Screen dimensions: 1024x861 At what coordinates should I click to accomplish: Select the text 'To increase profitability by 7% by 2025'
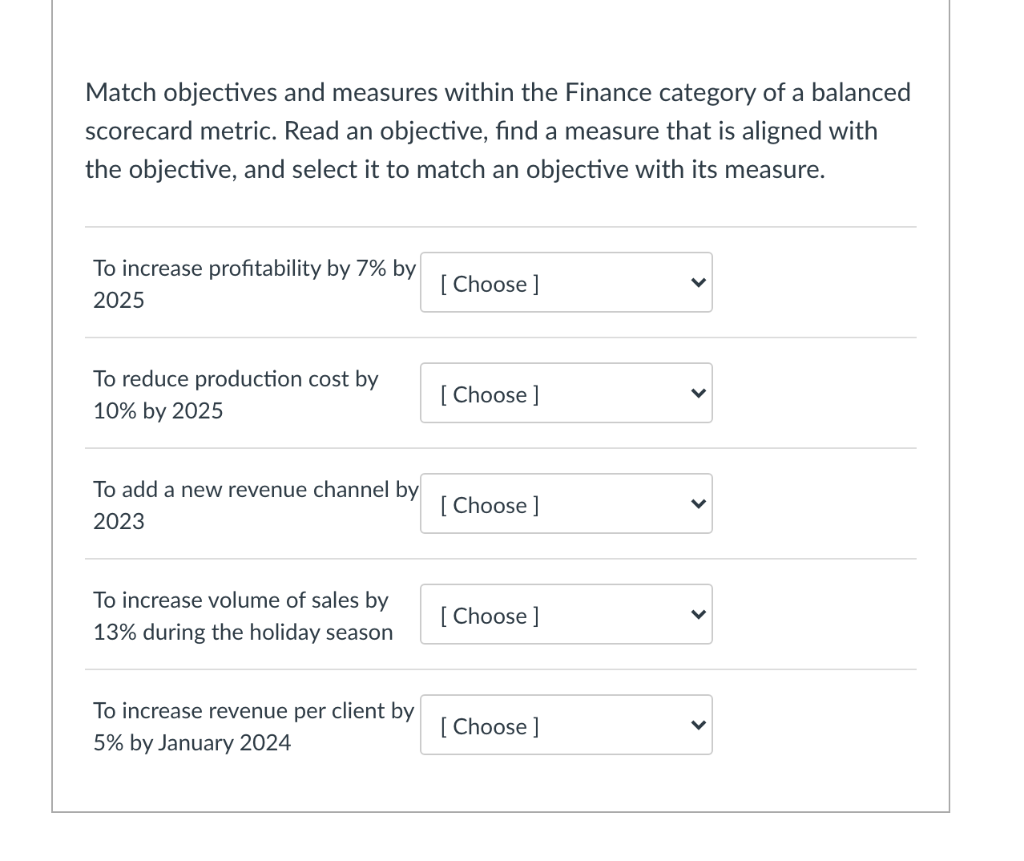coord(253,284)
